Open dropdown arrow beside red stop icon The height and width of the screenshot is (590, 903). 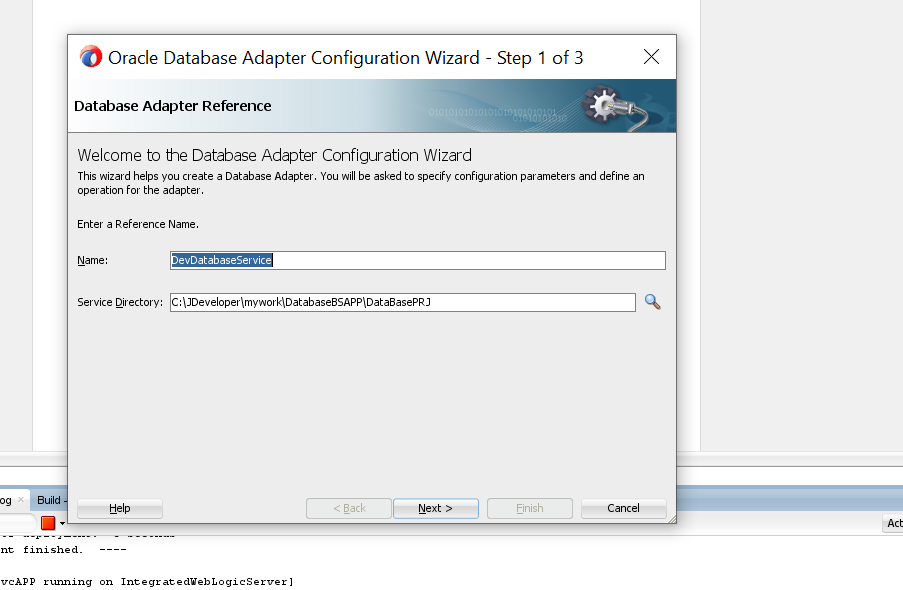(x=62, y=524)
